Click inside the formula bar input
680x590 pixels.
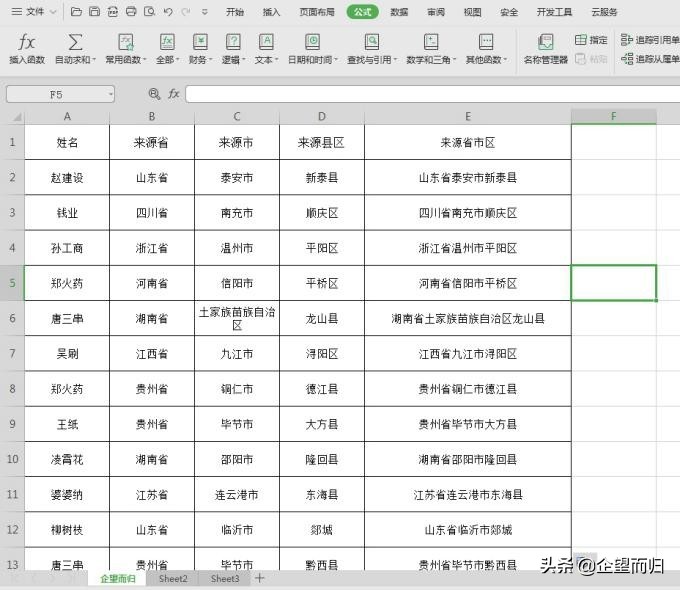pyautogui.click(x=433, y=94)
